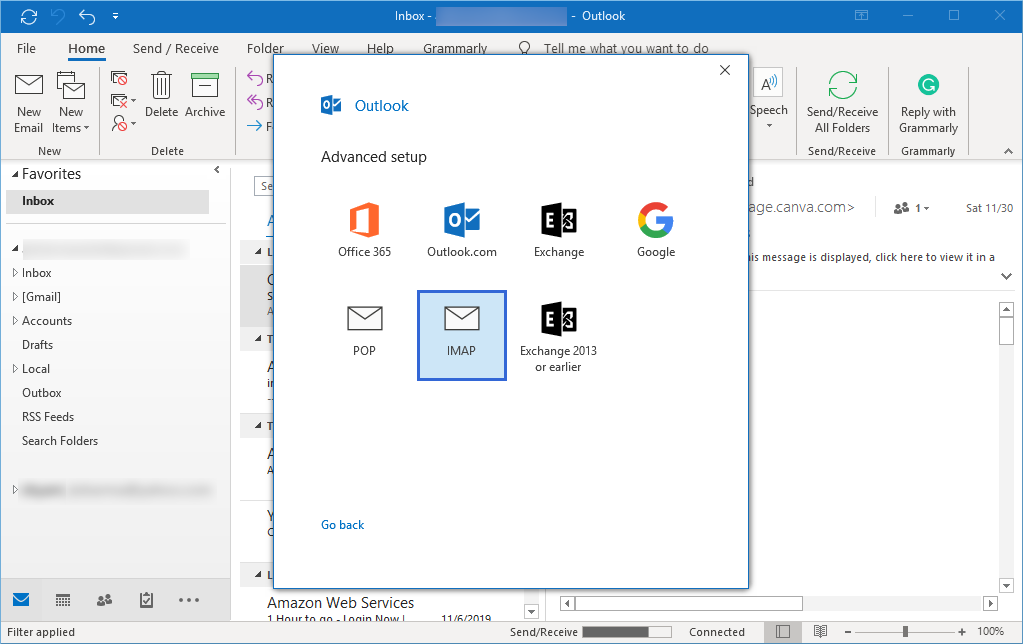Screen dimensions: 1023x644
Task: Choose Office 365 account type
Action: pos(364,230)
